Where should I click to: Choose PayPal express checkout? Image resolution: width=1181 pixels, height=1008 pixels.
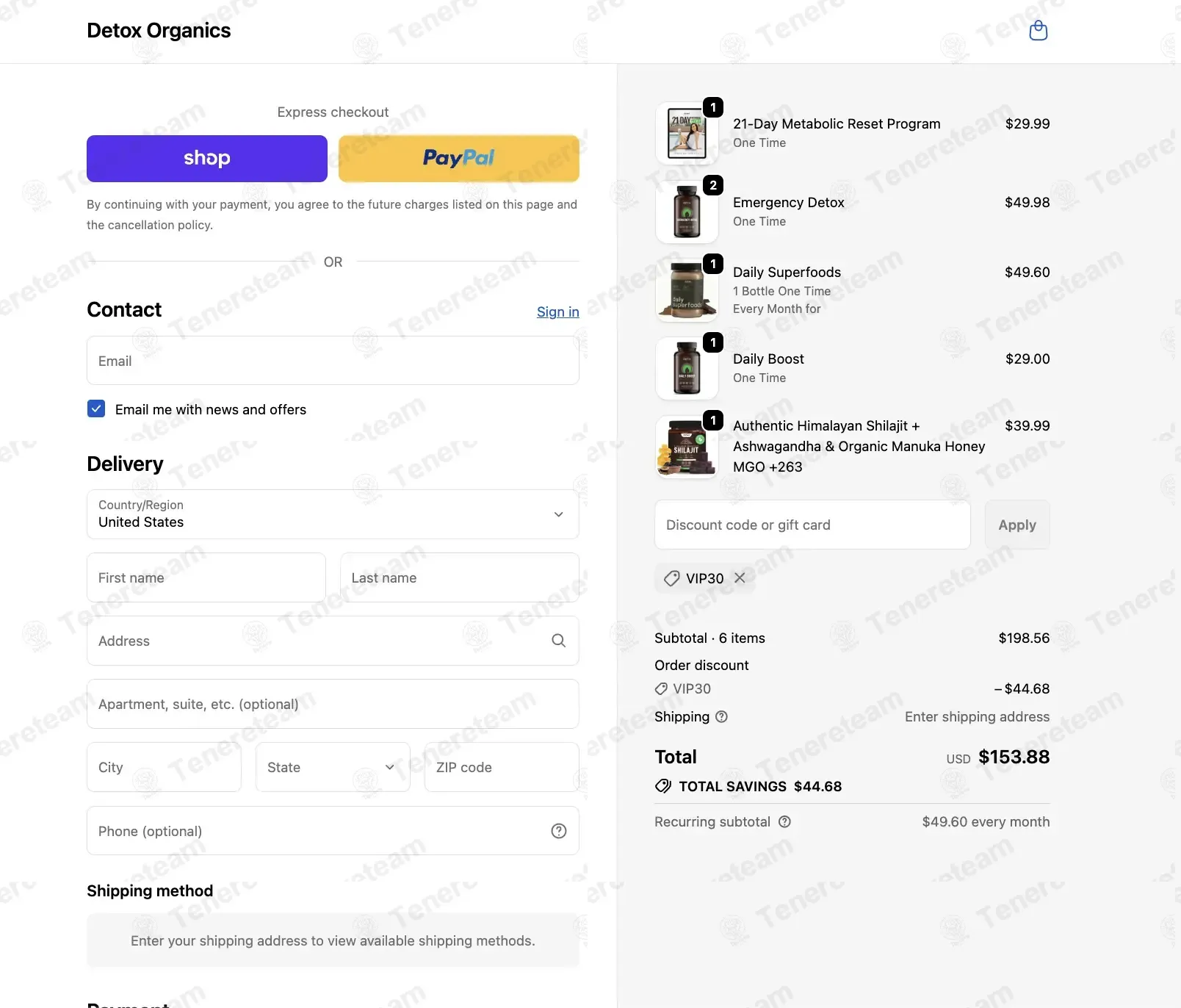459,159
